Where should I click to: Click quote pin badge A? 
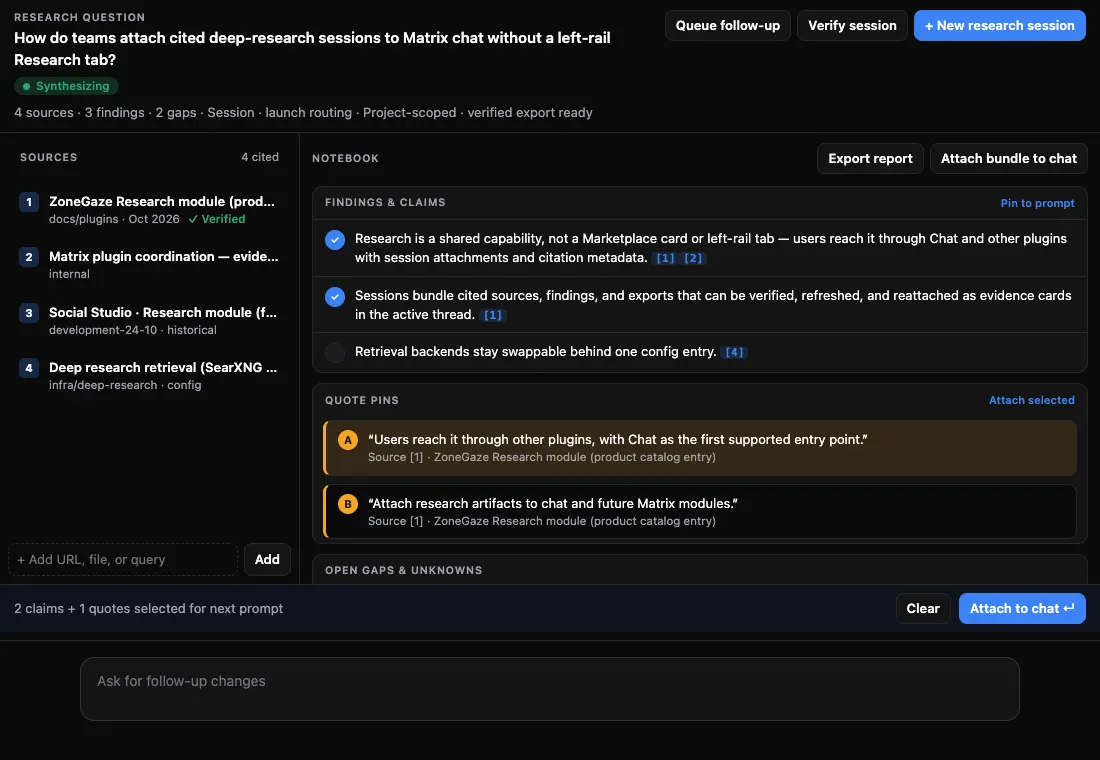348,440
